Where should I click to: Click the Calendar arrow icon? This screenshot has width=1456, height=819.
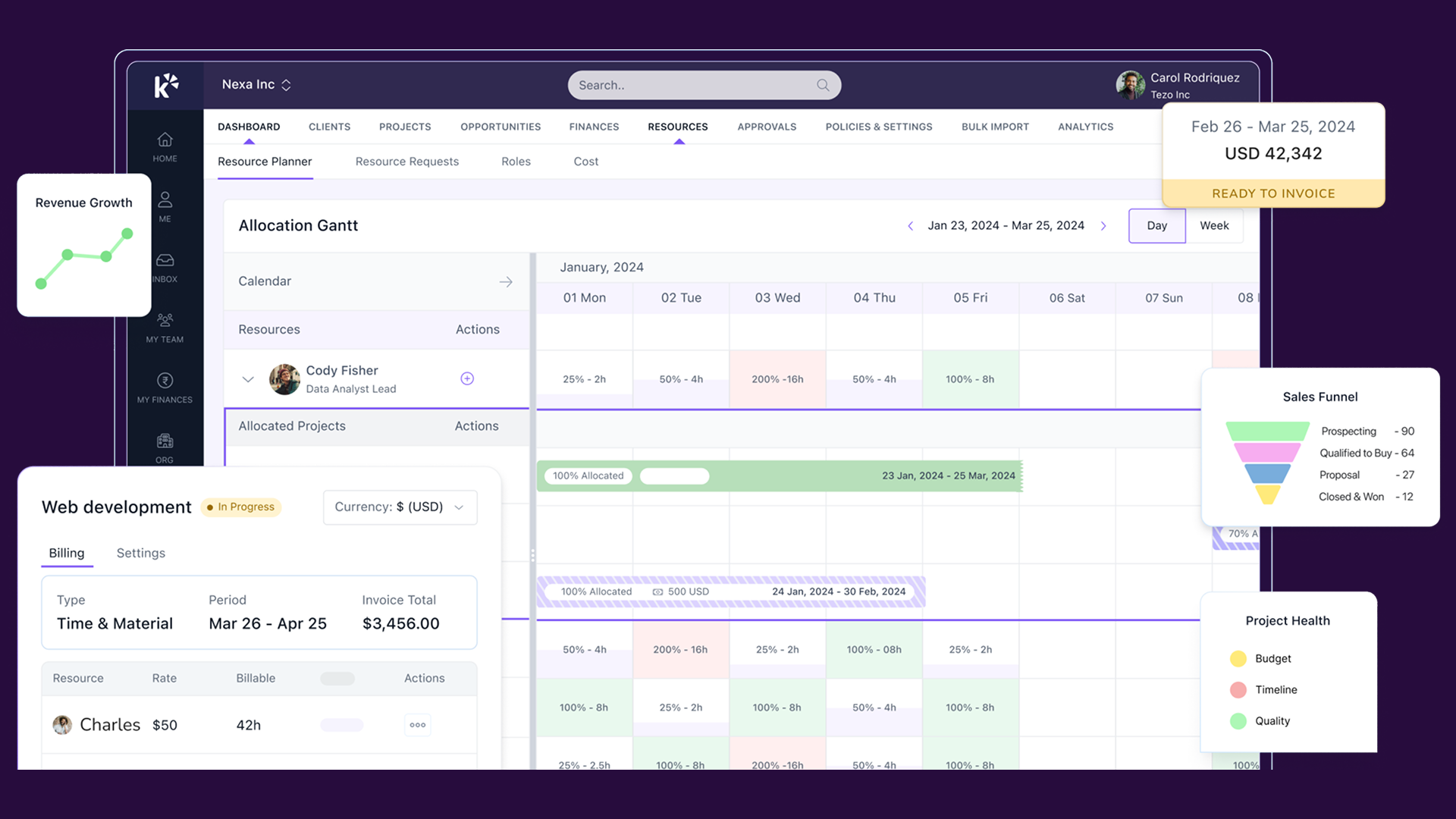tap(506, 281)
